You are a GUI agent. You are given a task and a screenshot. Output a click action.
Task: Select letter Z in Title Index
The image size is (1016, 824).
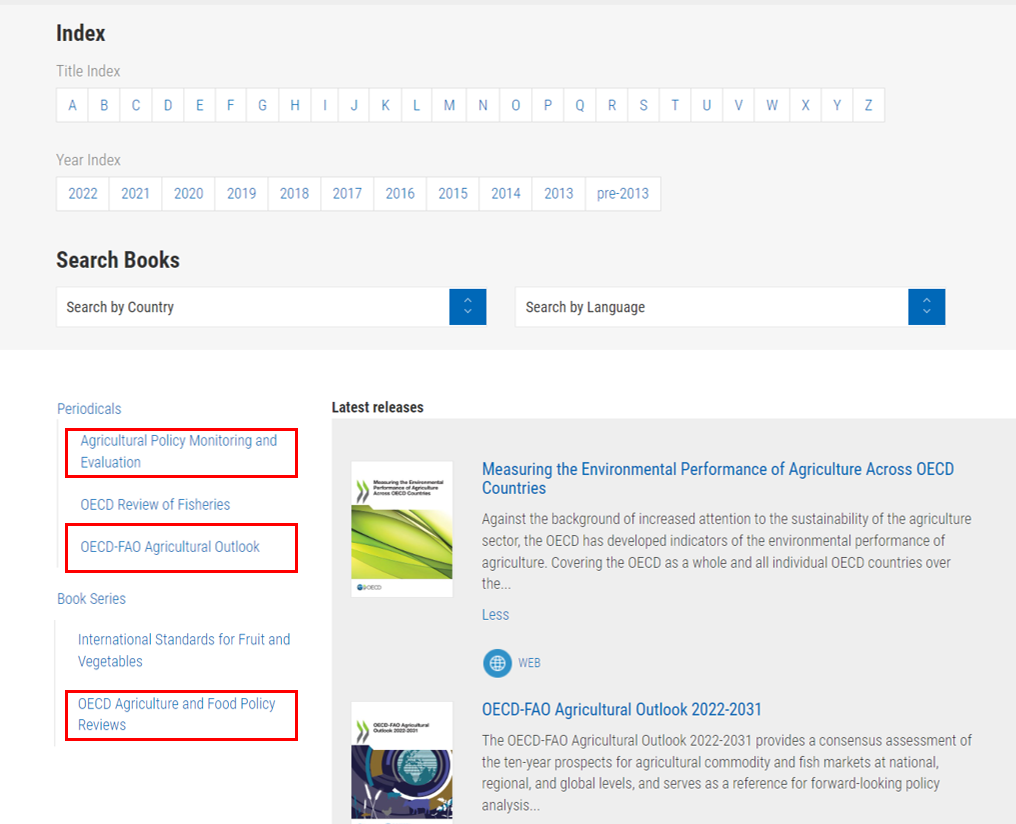tap(868, 105)
